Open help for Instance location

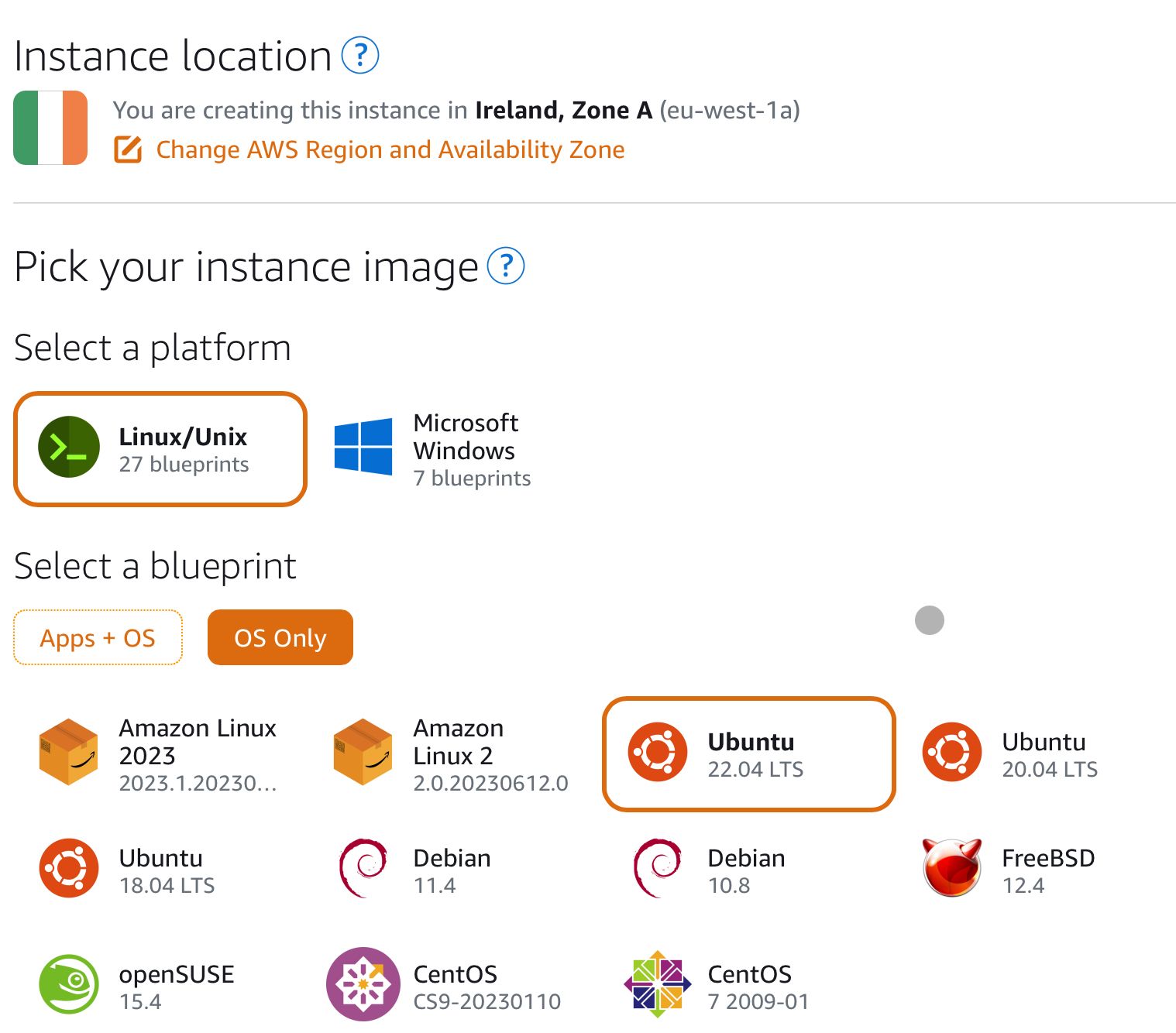tap(360, 56)
